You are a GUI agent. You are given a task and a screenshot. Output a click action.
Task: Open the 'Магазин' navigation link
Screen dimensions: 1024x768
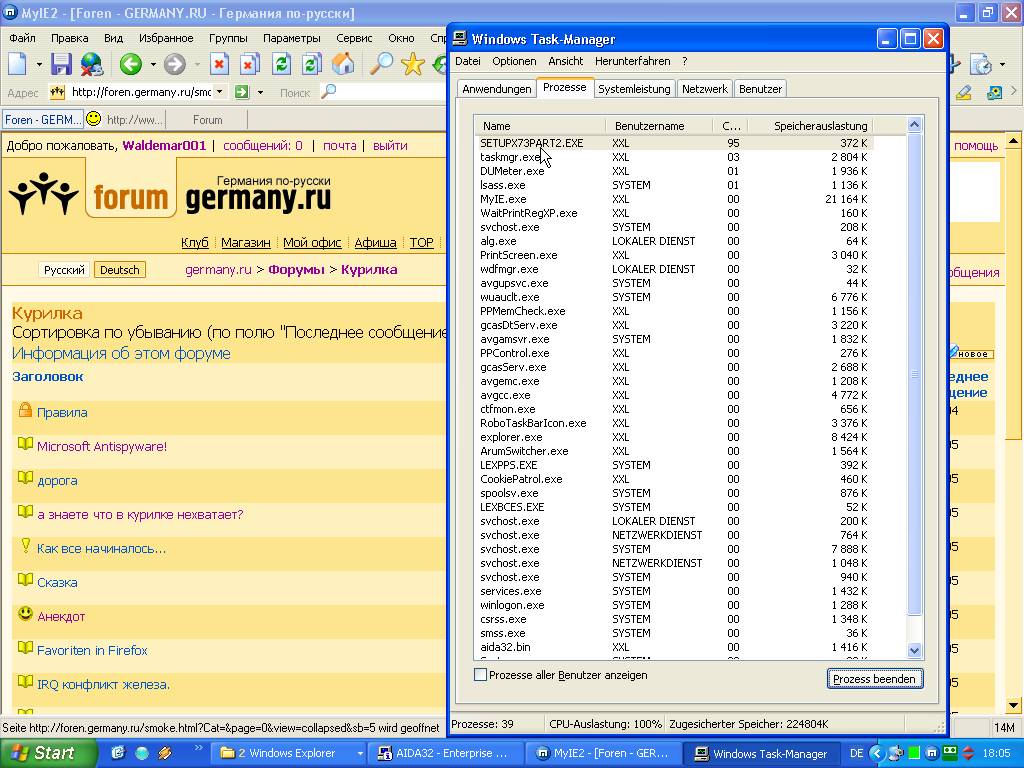(x=246, y=242)
